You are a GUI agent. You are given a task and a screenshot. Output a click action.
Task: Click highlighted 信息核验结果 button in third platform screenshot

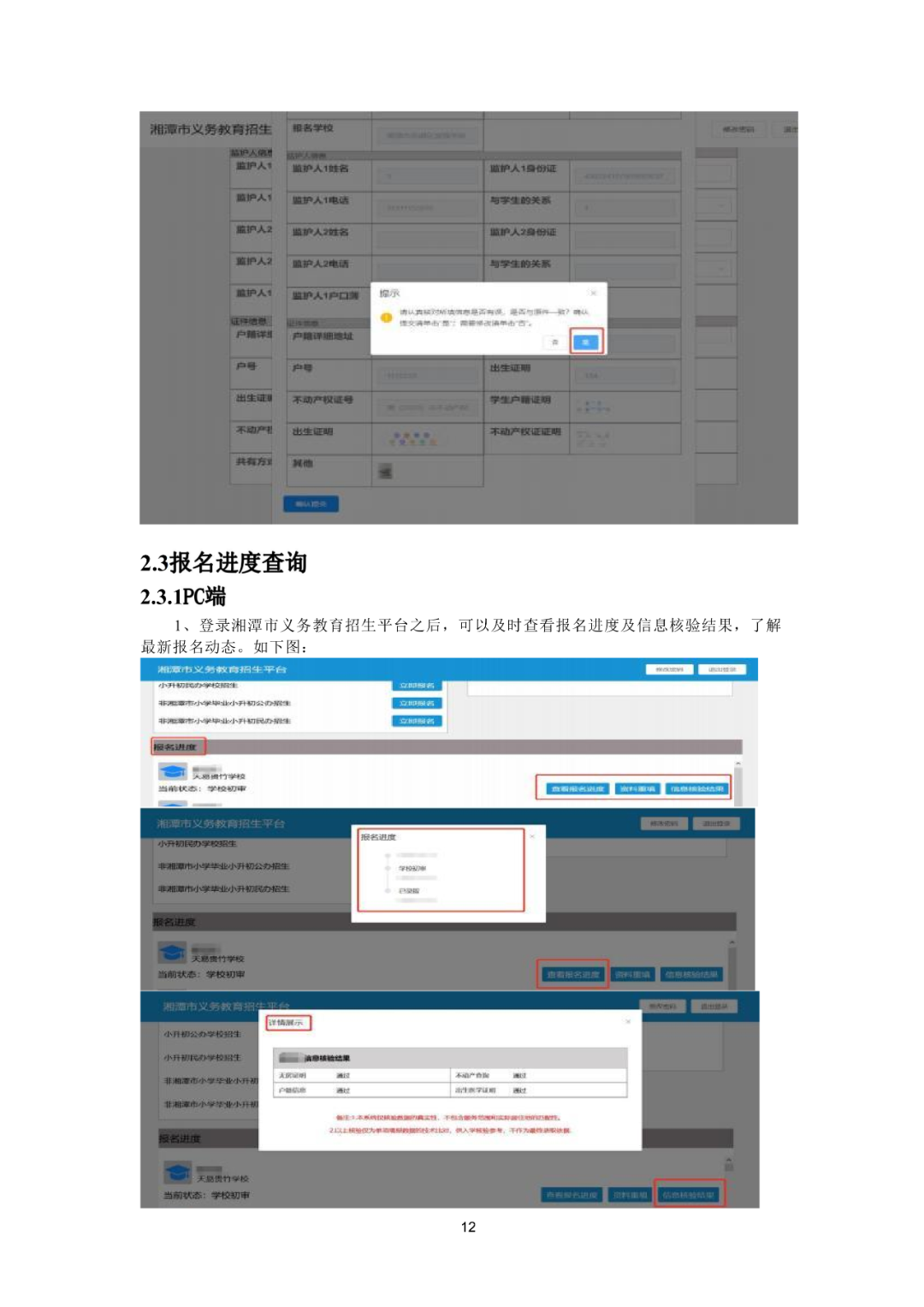click(x=689, y=1195)
